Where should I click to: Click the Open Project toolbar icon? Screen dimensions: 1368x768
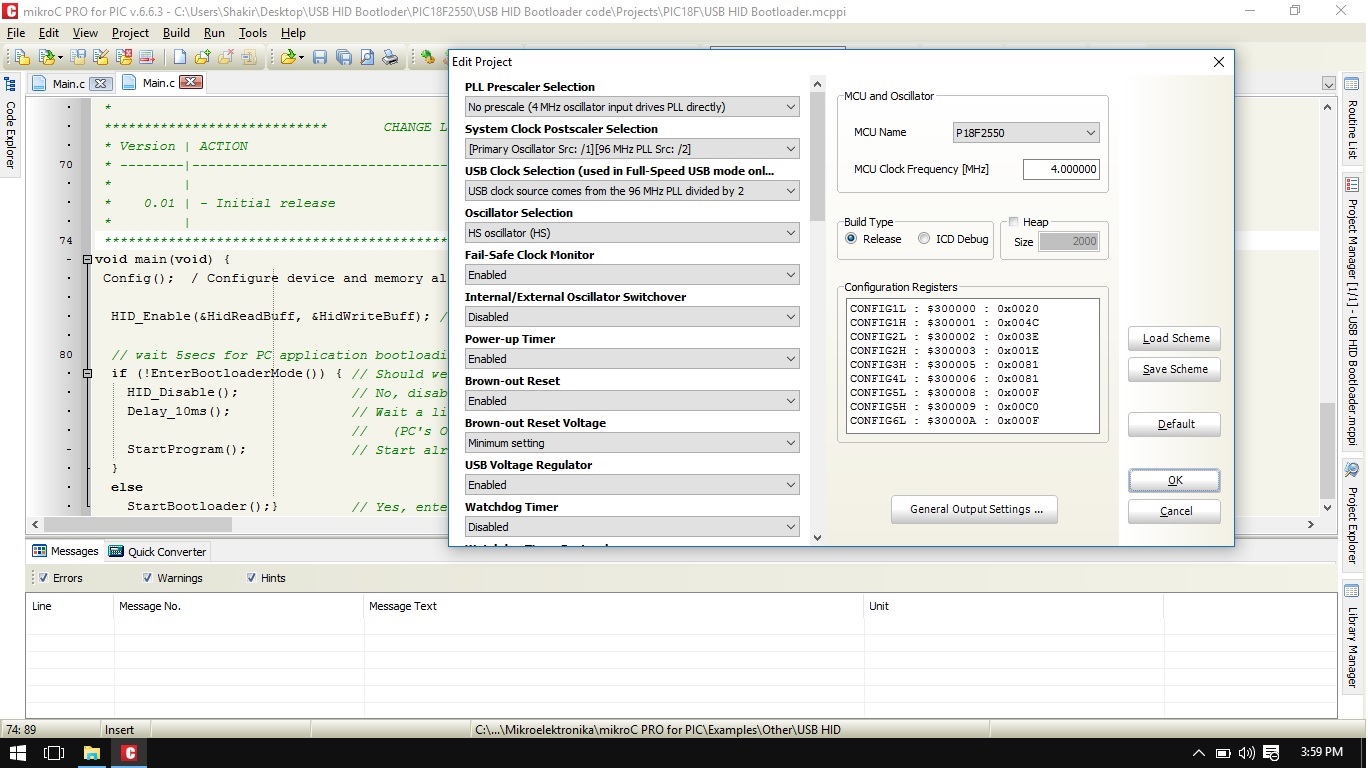pos(47,57)
